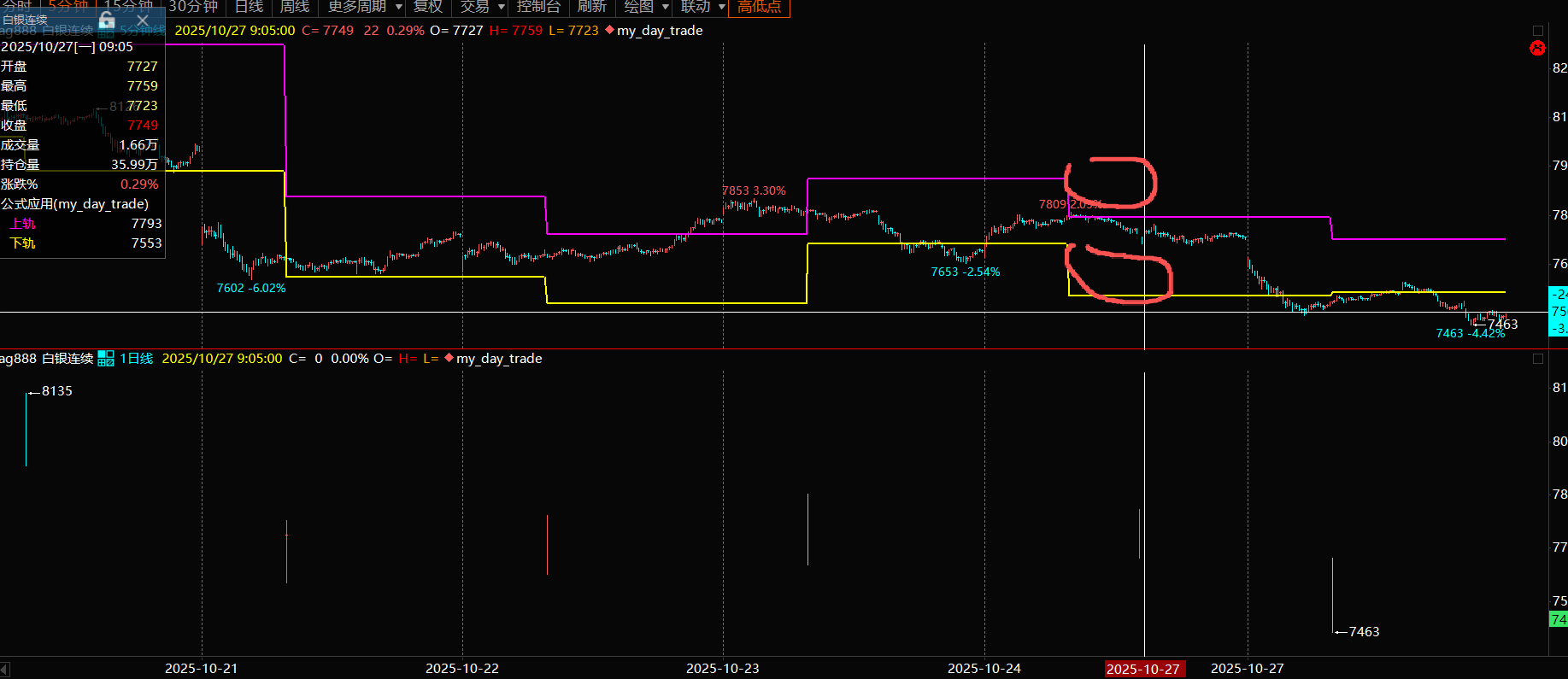Click the red sad-face indicator icon
This screenshot has width=1568, height=679.
tap(1537, 49)
